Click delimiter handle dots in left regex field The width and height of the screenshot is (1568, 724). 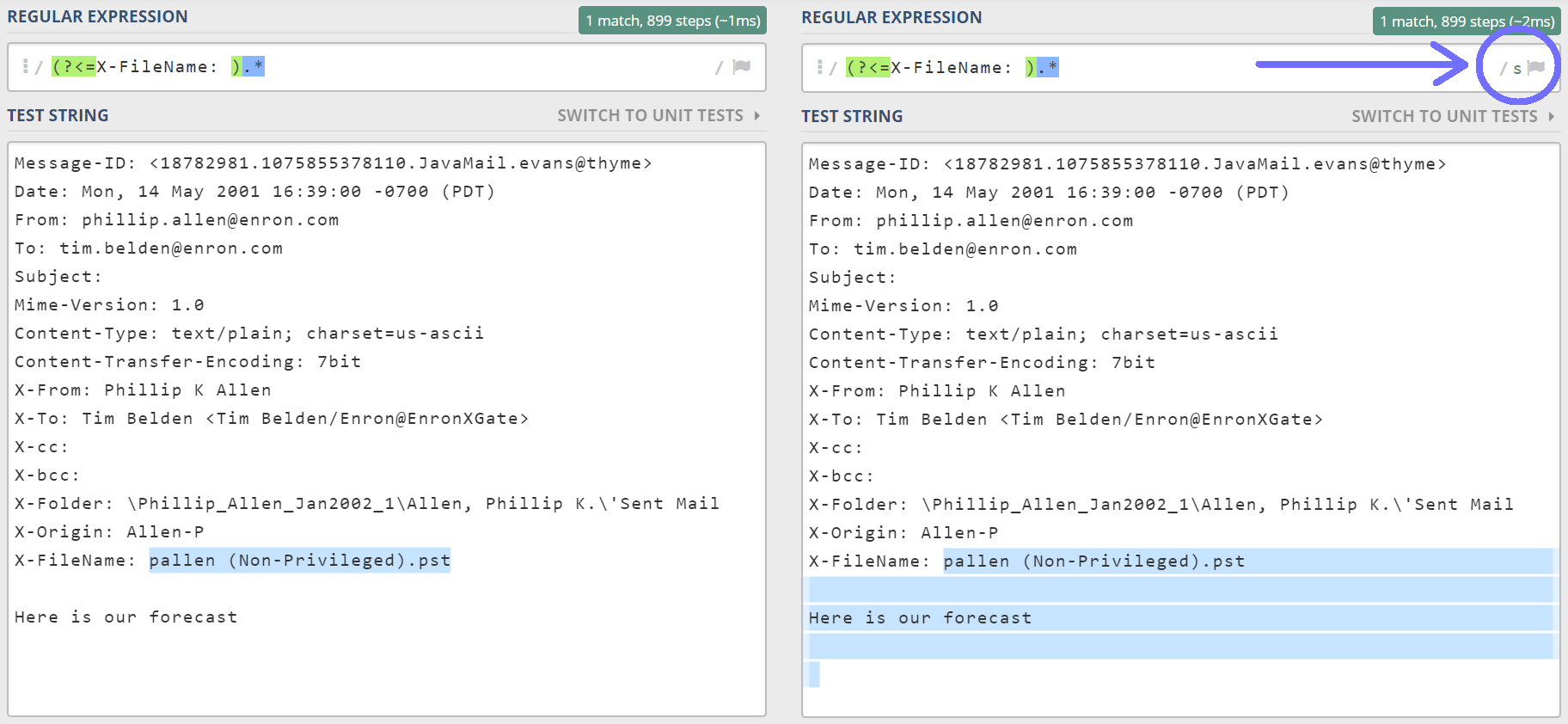[x=25, y=66]
